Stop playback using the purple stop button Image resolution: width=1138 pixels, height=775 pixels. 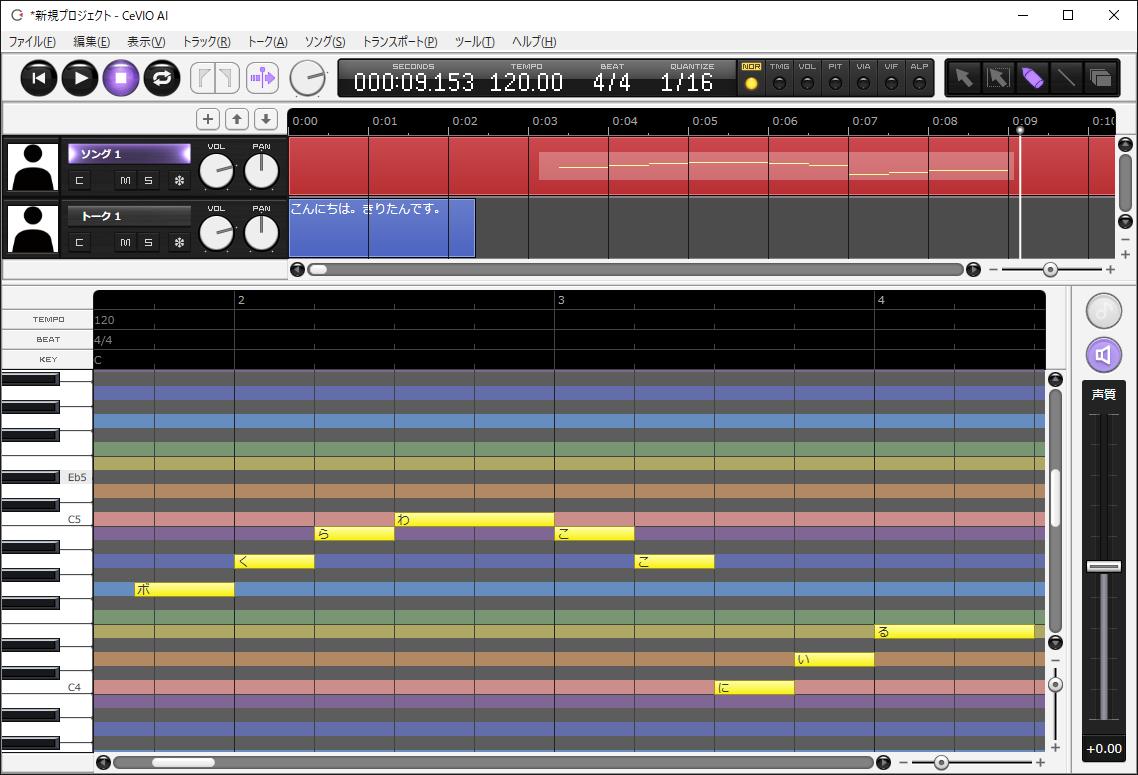click(121, 78)
